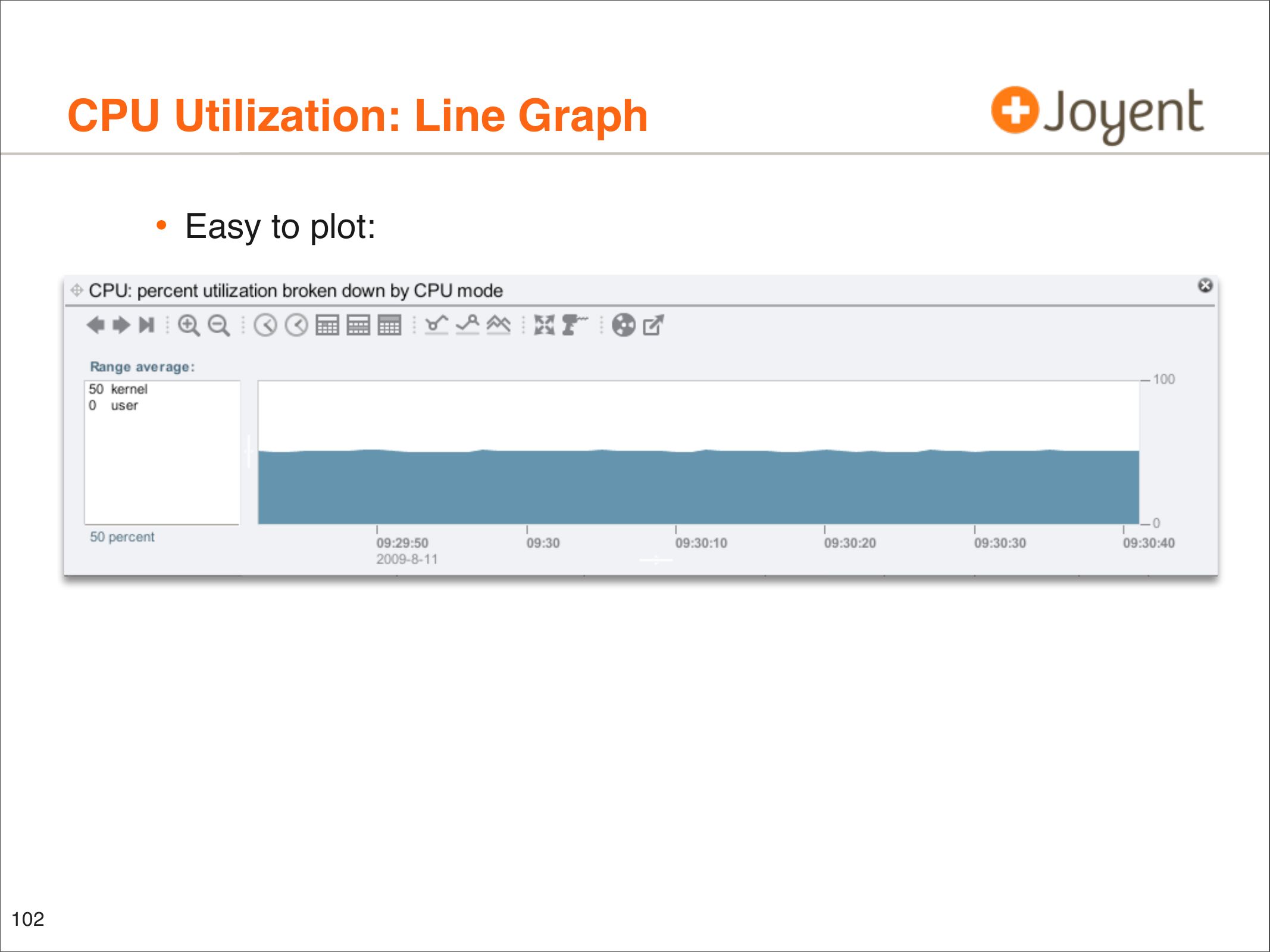Click the expand arrows rescale icon
This screenshot has height=952, width=1270.
[x=544, y=325]
